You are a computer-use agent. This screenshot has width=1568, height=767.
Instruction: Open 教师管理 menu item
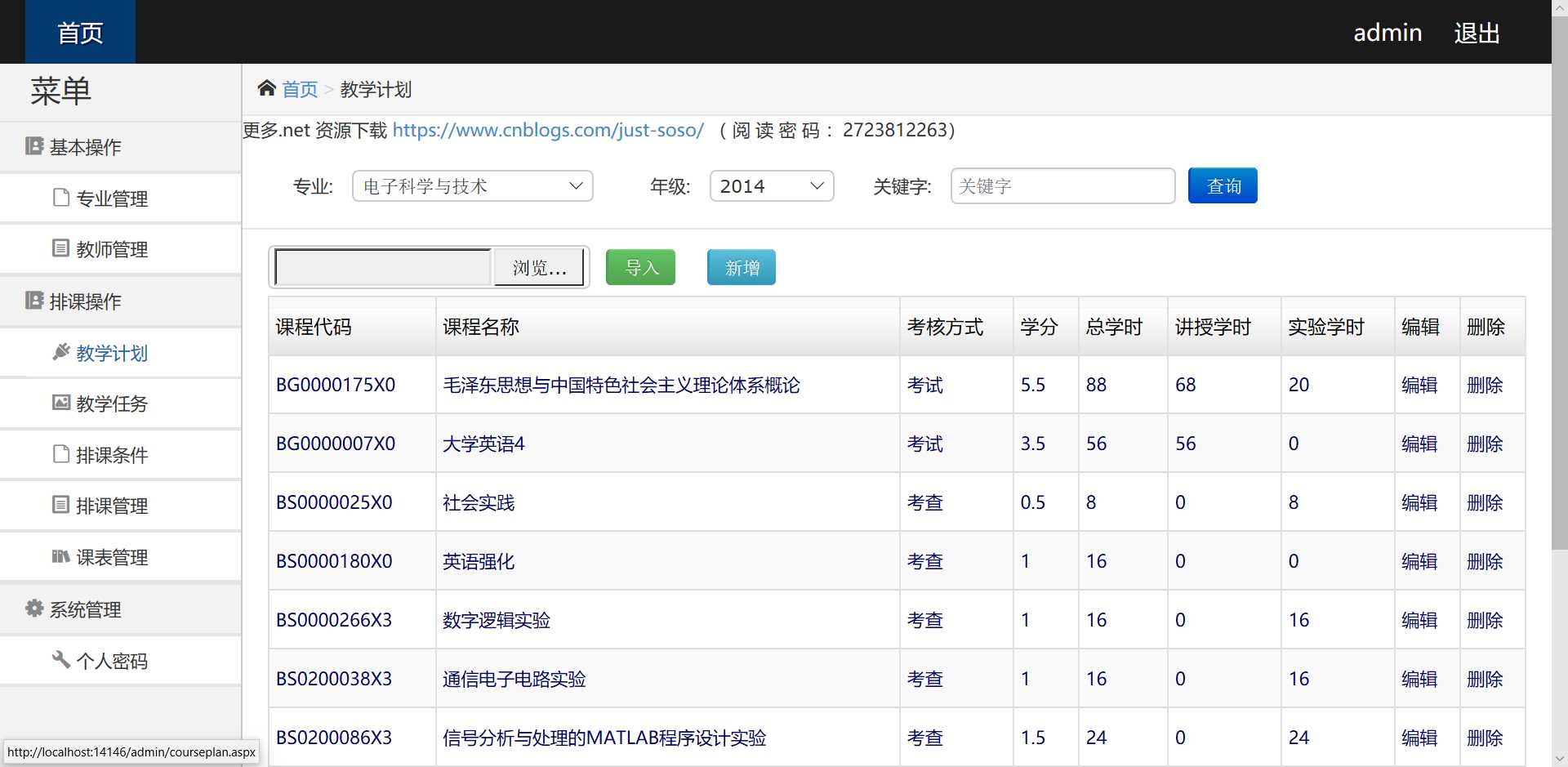[x=121, y=249]
